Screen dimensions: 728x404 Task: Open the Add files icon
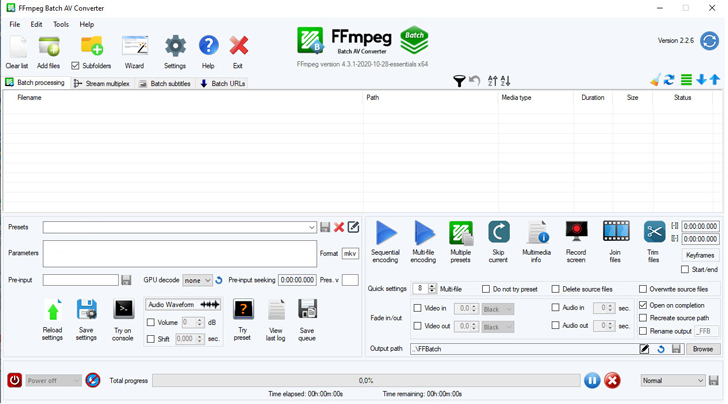49,46
